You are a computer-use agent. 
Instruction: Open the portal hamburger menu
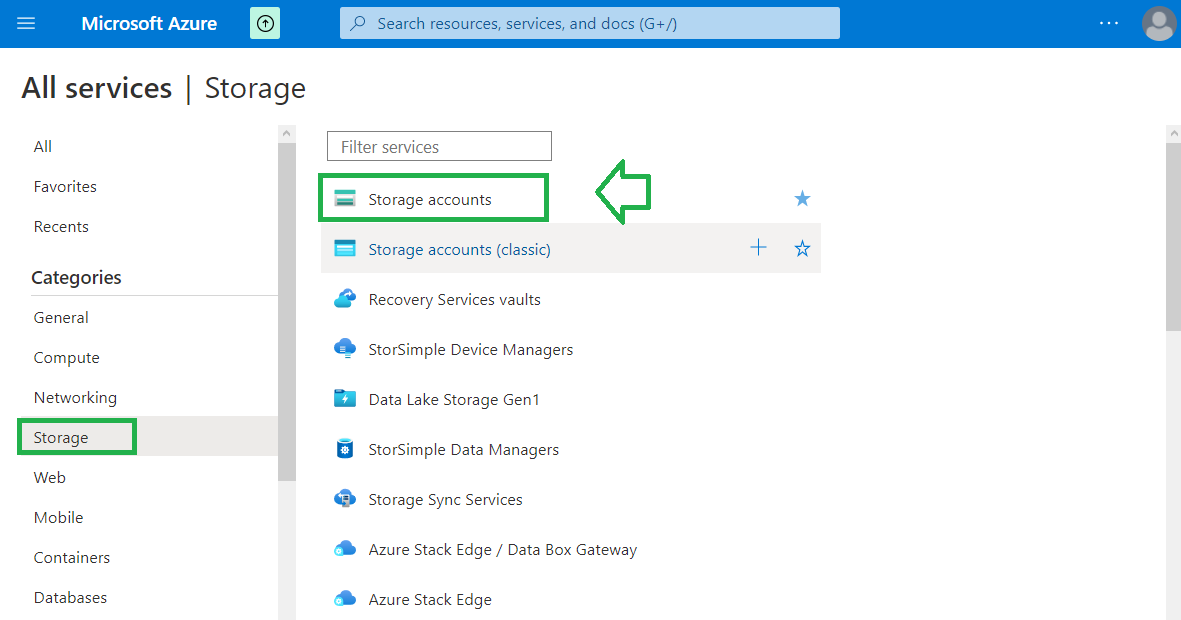(x=26, y=23)
